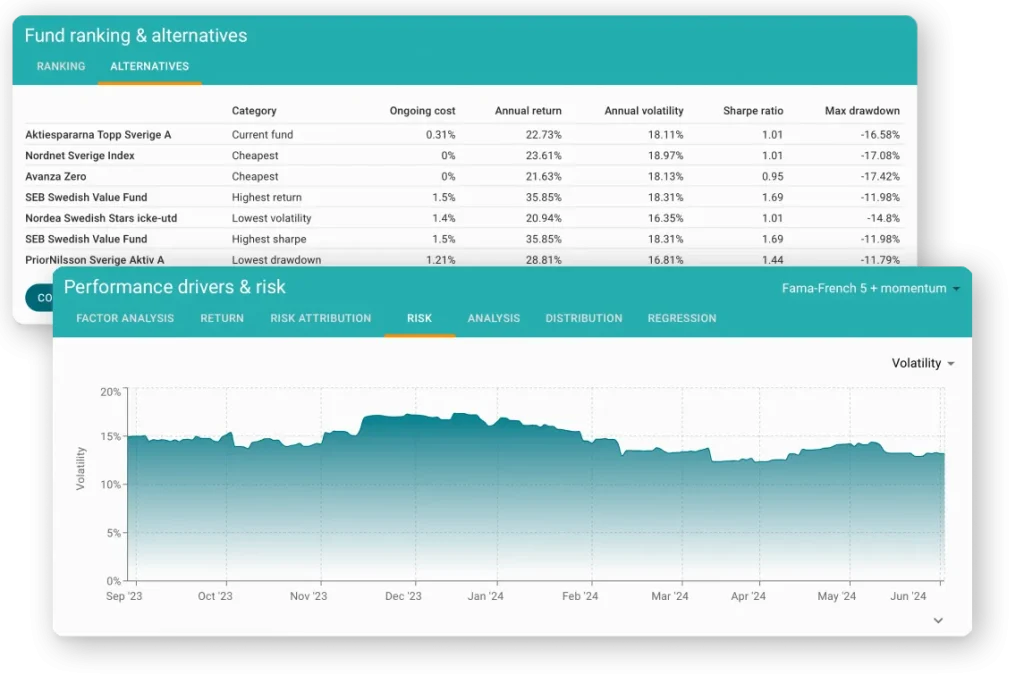Viewport: 1024px width, 692px height.
Task: Open Fama-French 5 + momentum model dropdown
Action: click(870, 288)
